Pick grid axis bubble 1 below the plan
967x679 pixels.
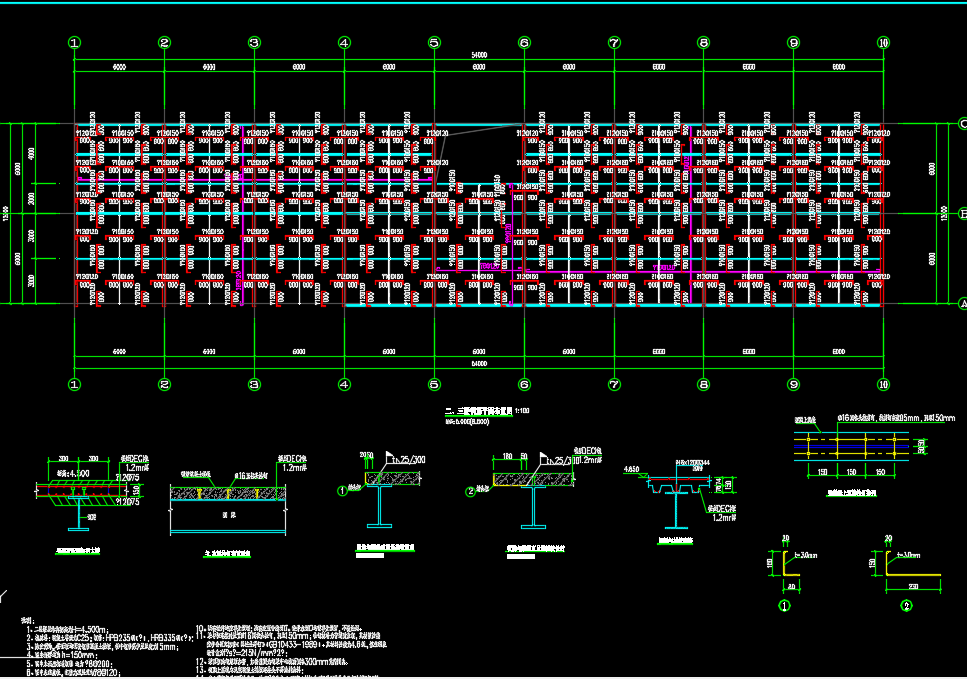coord(75,384)
